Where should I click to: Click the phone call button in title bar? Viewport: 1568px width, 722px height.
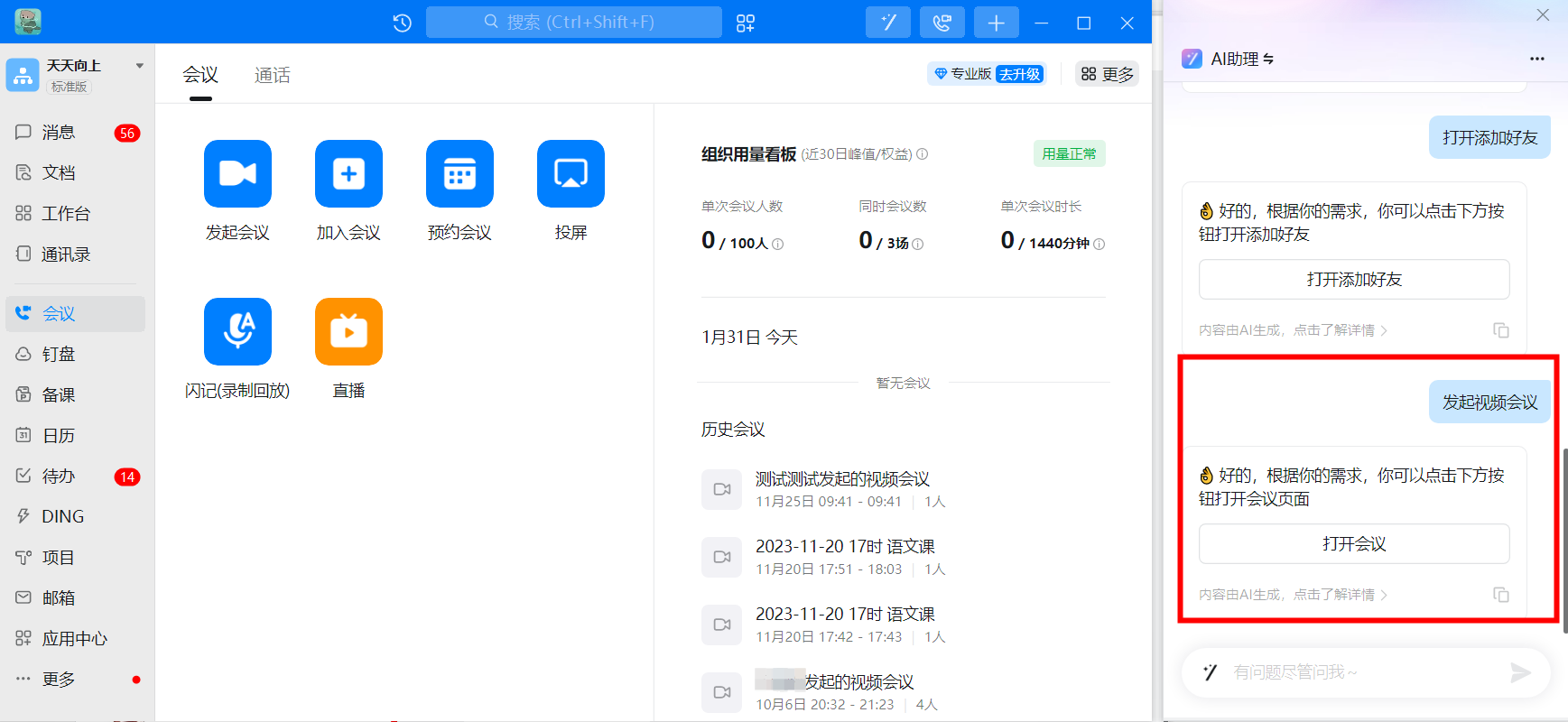[942, 23]
